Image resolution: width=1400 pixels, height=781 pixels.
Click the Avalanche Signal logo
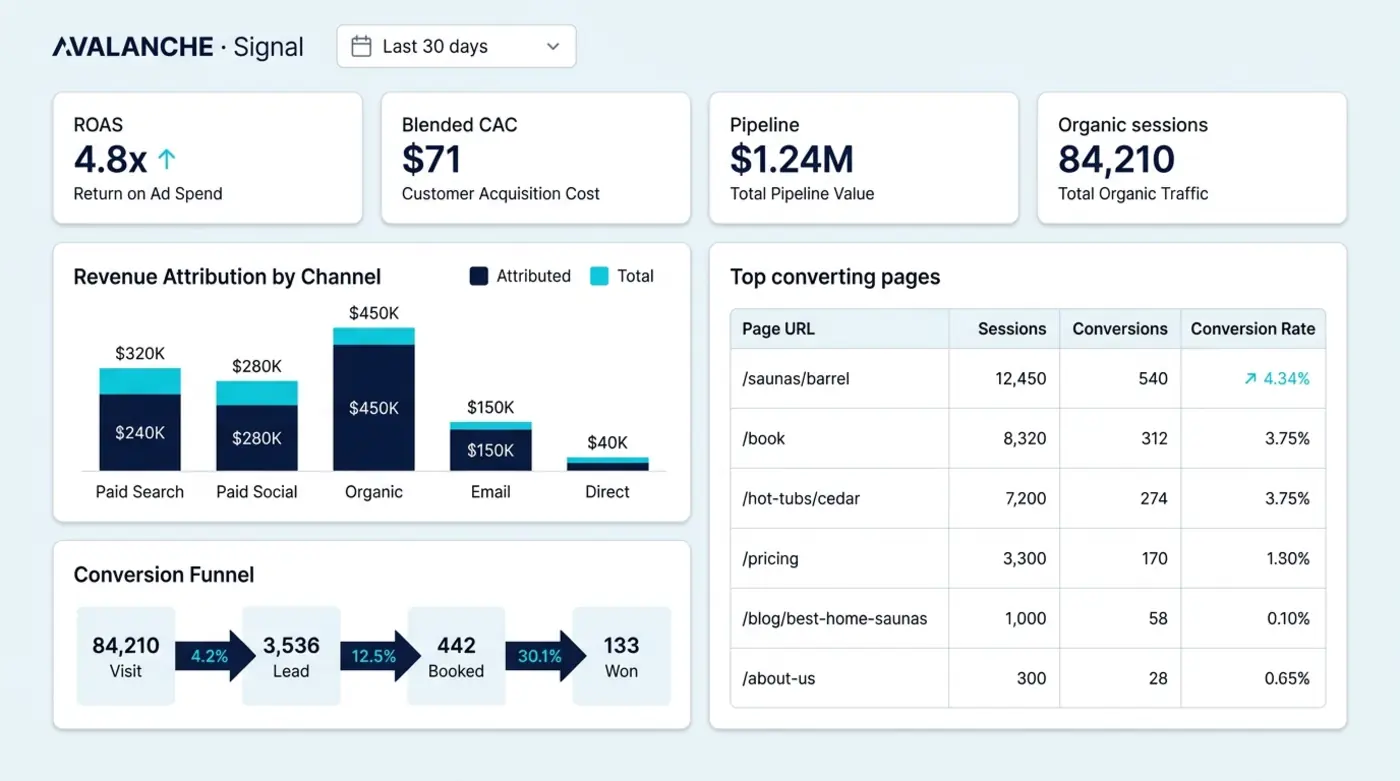tap(178, 46)
